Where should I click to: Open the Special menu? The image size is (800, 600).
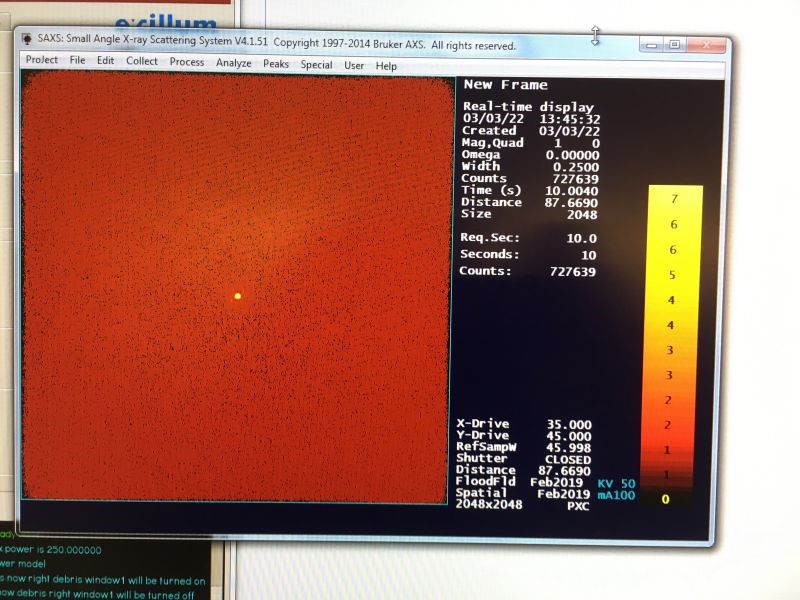316,65
